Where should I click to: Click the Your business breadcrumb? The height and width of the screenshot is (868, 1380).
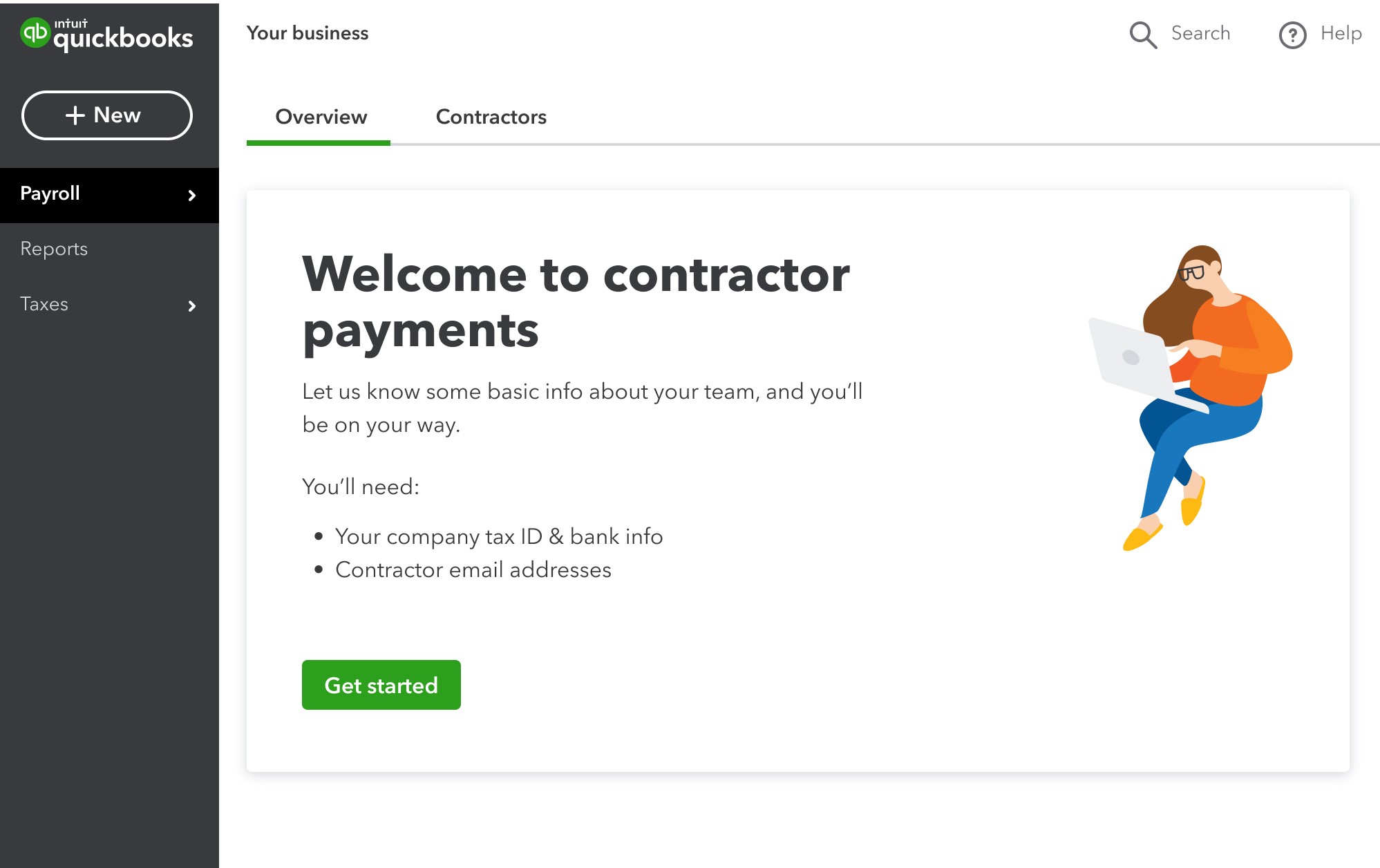[308, 32]
